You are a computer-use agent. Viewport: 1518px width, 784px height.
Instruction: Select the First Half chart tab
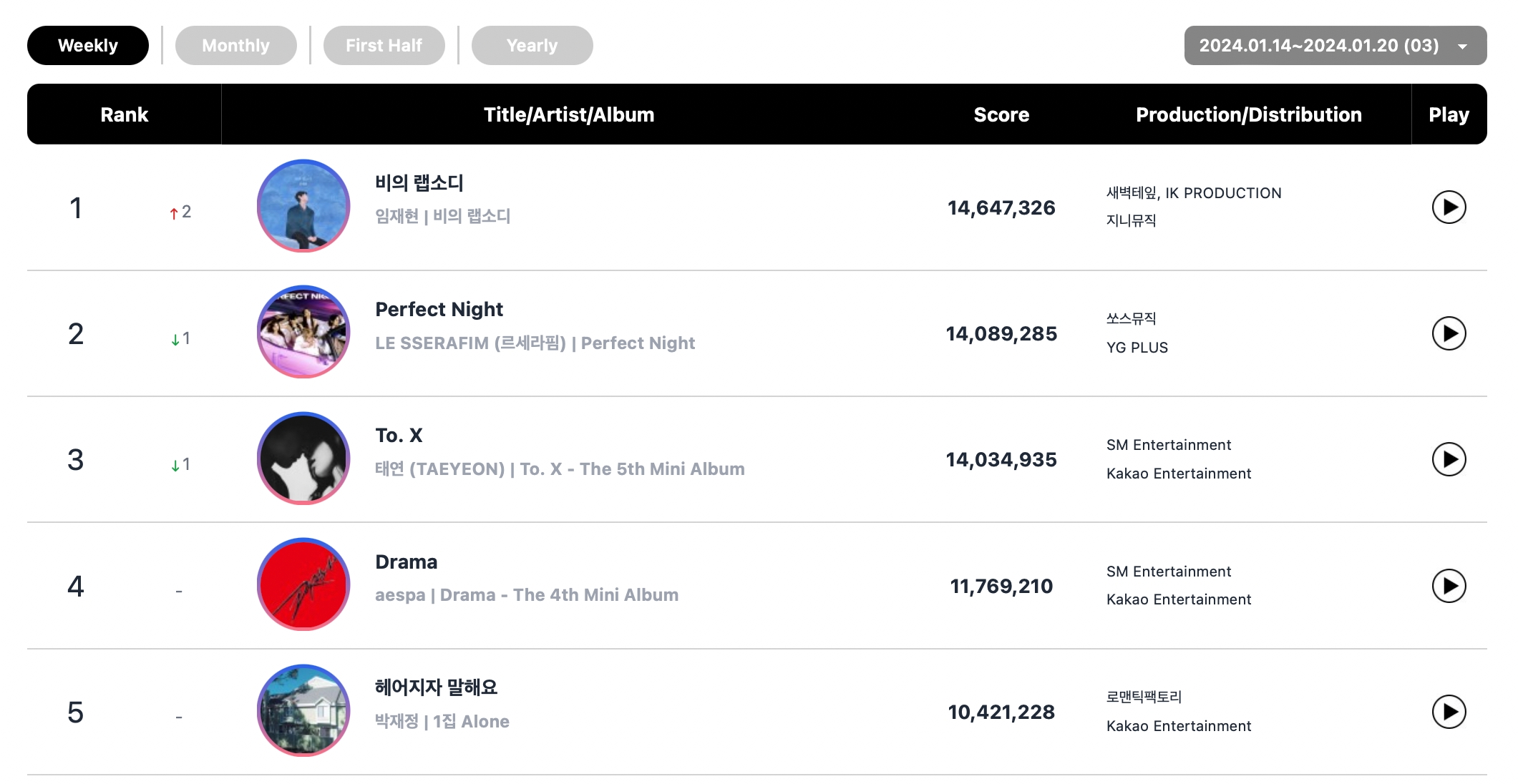pyautogui.click(x=384, y=46)
